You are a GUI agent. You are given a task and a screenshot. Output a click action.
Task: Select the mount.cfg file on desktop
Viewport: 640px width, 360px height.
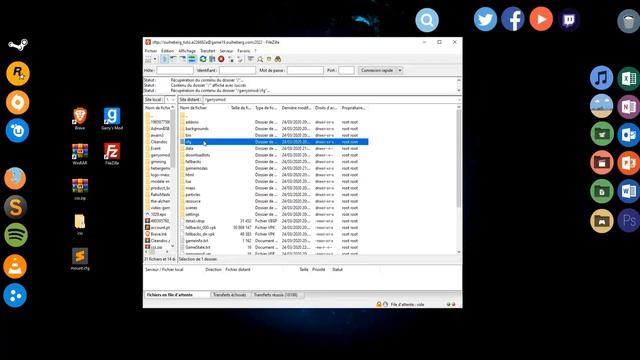point(80,259)
